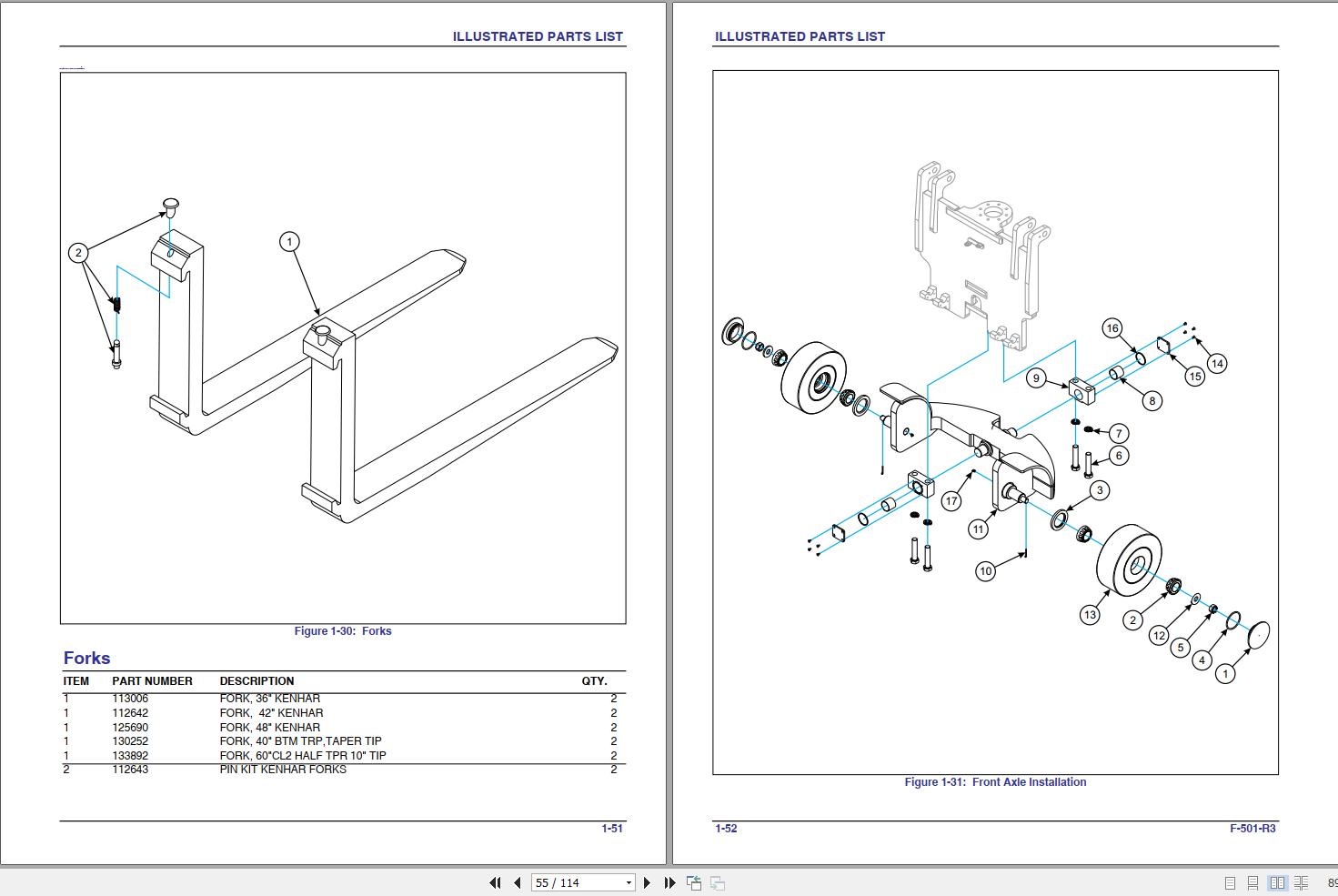Click callout 13 in Front Axle figure
Screen dimensions: 1338x896
click(1090, 615)
